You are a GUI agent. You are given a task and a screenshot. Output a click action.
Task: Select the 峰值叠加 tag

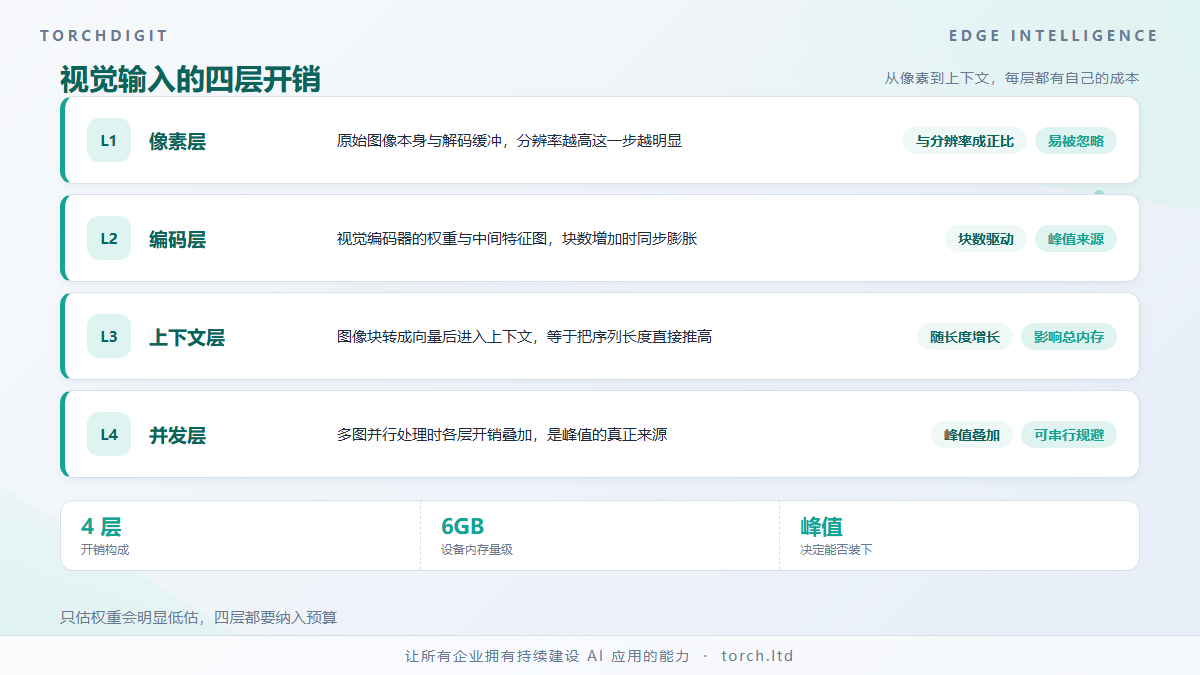[x=972, y=435]
